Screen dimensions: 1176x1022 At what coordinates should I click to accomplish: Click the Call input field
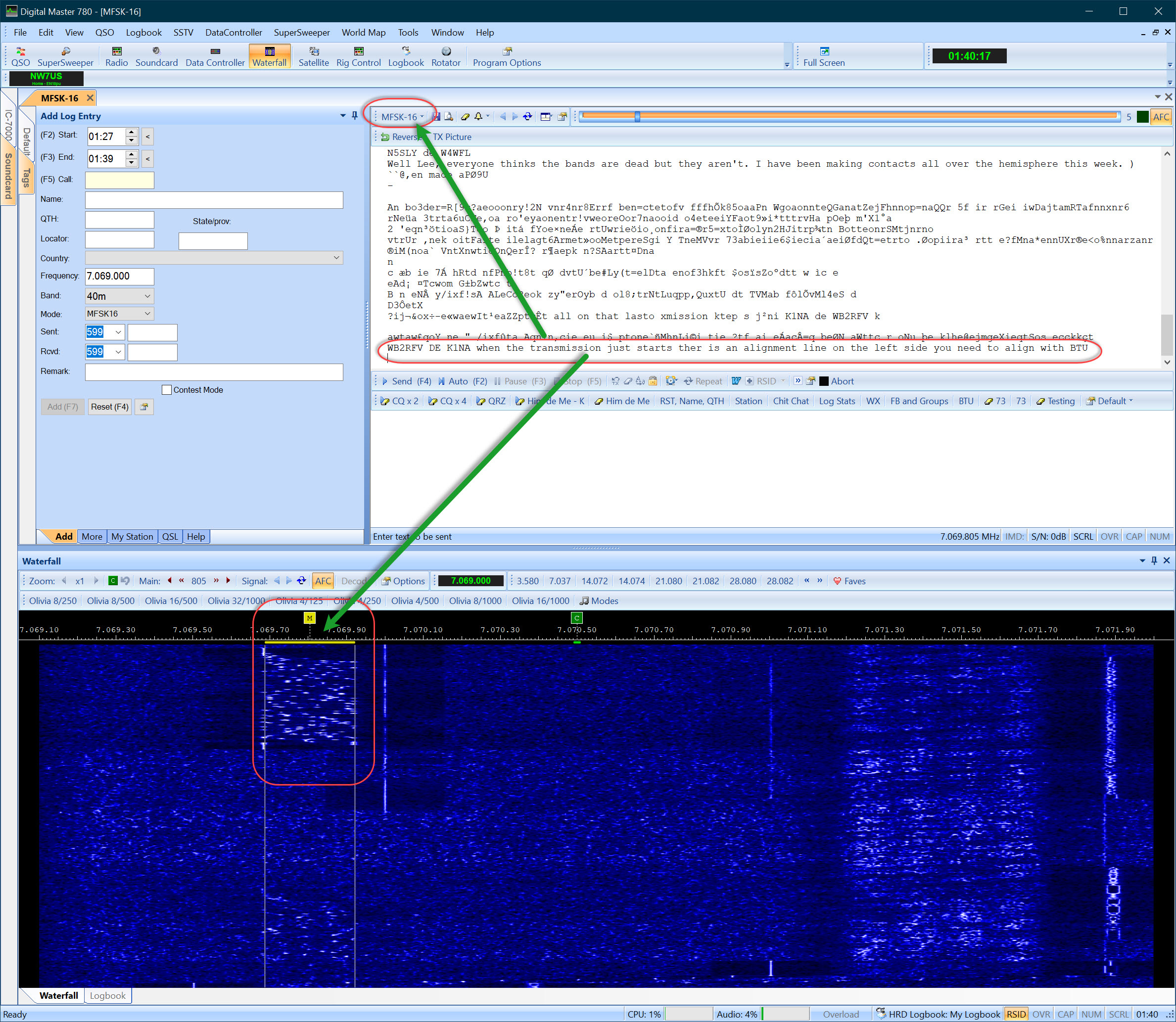point(119,180)
